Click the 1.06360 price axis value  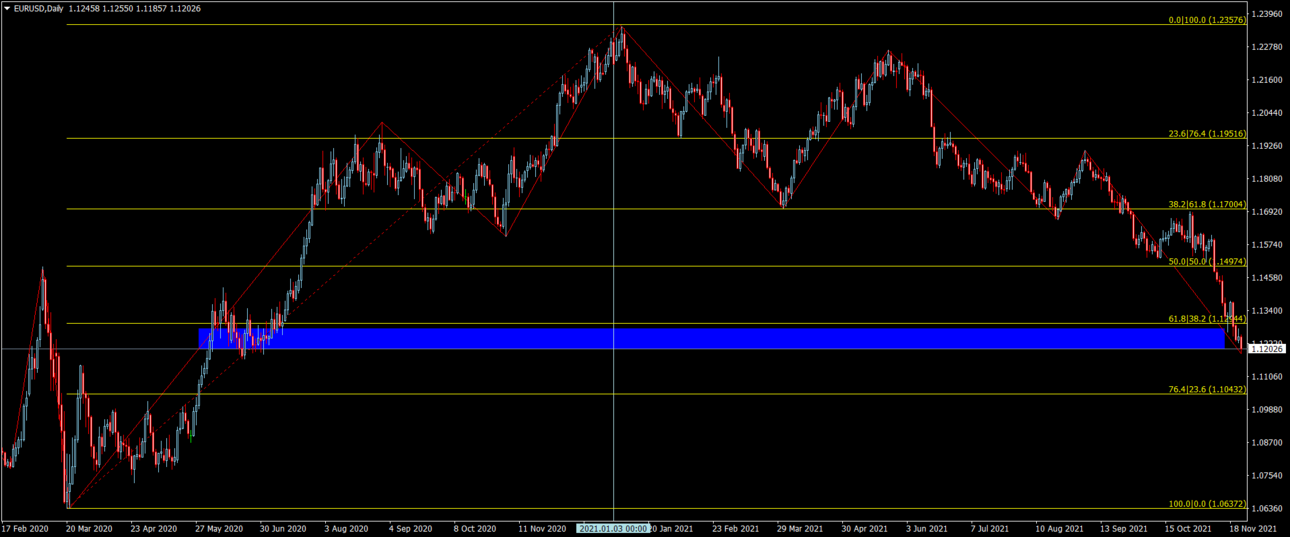pos(1268,509)
